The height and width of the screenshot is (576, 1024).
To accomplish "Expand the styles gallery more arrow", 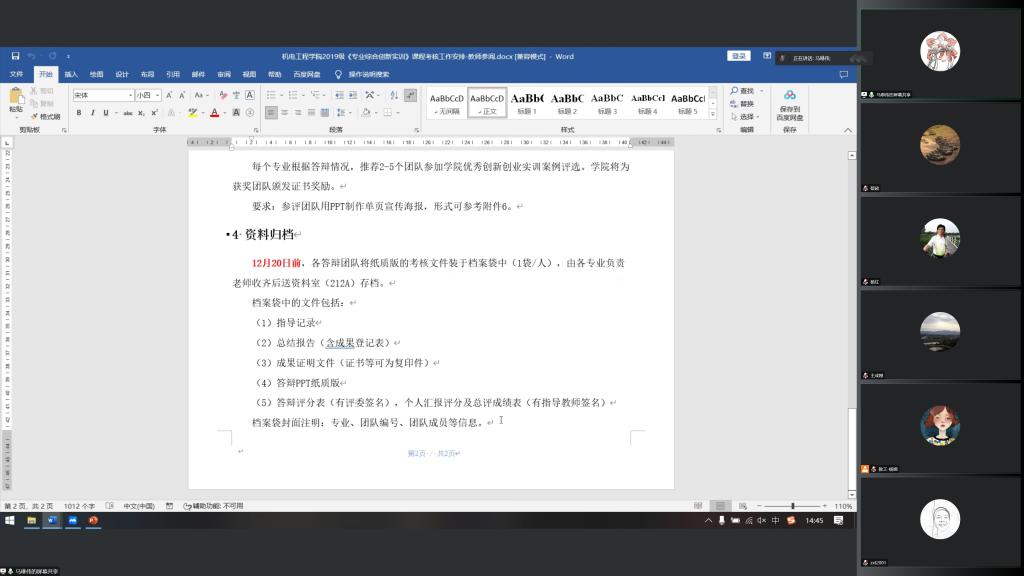I will click(714, 112).
